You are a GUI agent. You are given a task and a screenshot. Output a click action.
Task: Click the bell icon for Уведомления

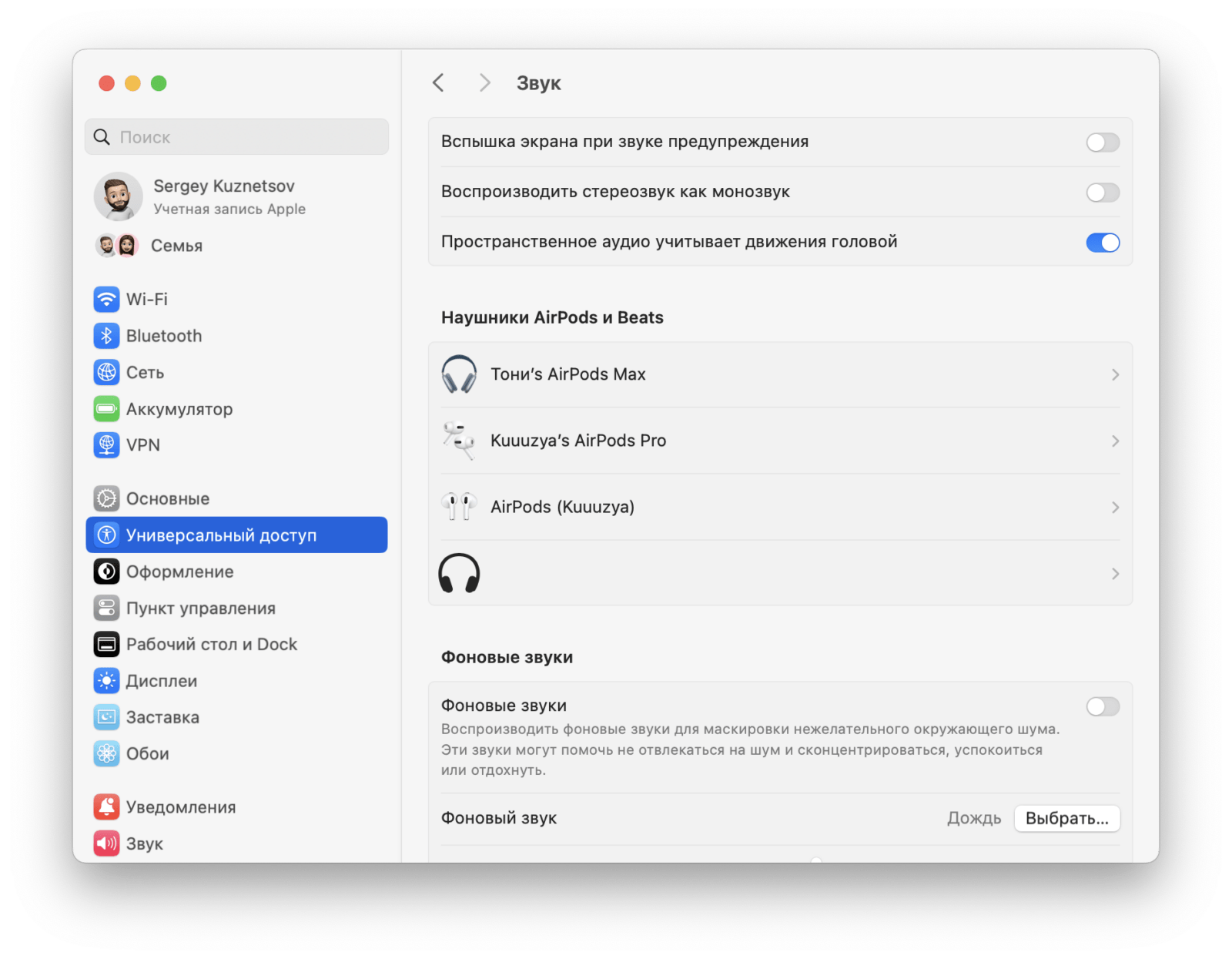coord(106,807)
